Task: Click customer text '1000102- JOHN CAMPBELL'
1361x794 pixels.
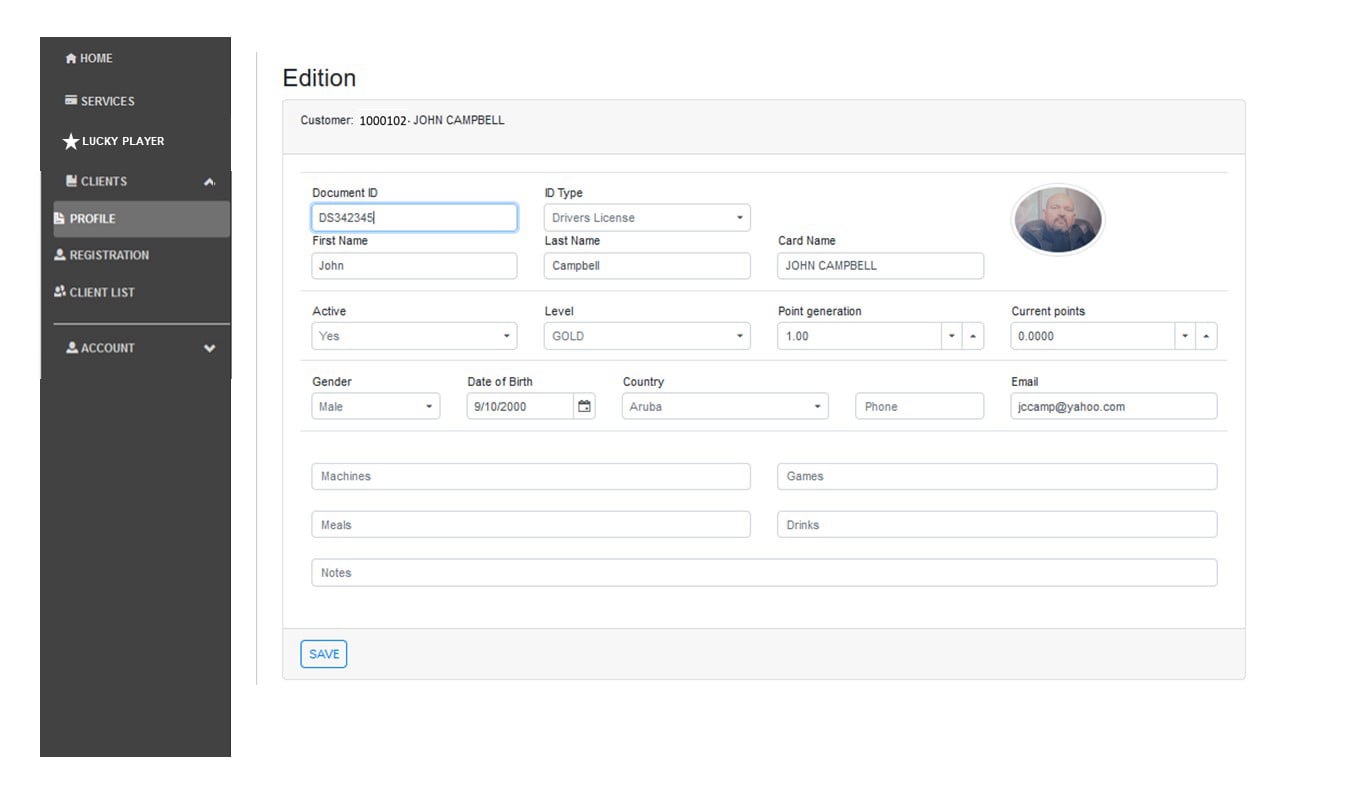Action: pos(432,121)
